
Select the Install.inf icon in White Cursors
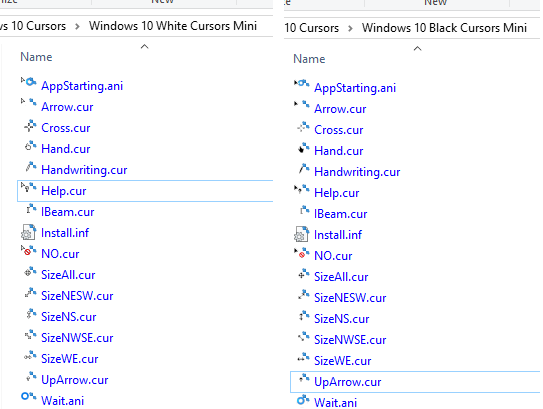[x=28, y=232]
